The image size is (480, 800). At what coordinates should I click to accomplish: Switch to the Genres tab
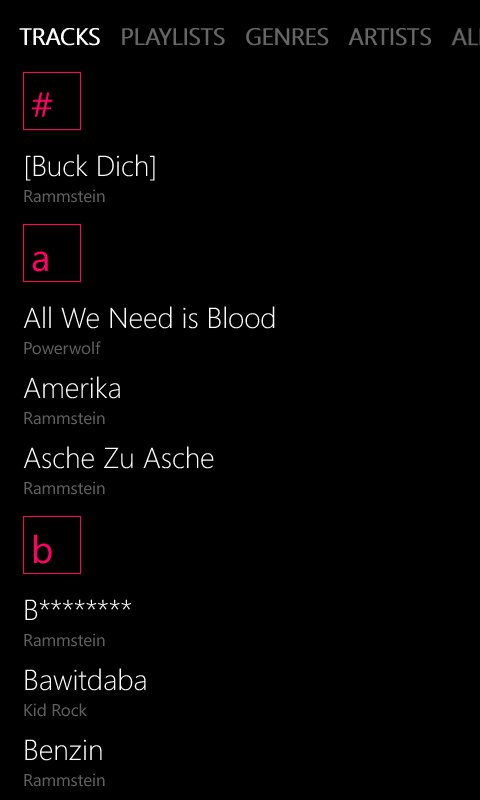(x=287, y=37)
